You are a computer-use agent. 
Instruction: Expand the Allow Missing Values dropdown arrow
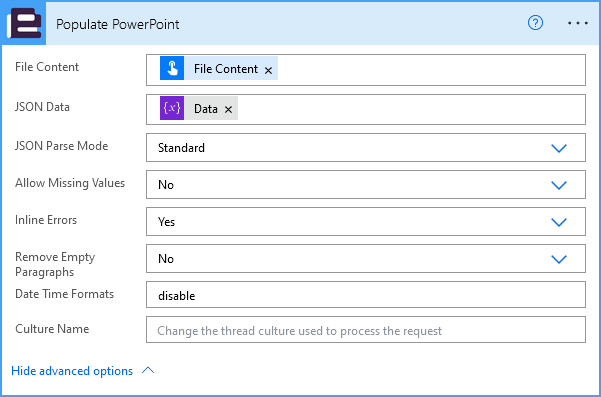(559, 185)
